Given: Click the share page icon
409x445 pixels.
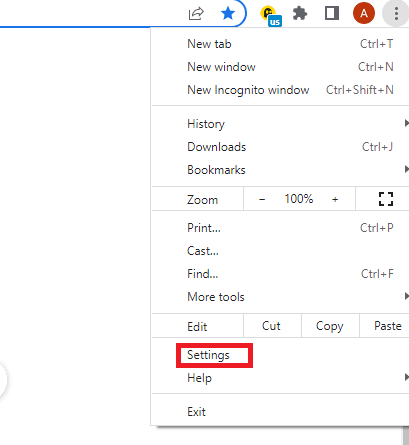Looking at the screenshot, I should click(196, 14).
